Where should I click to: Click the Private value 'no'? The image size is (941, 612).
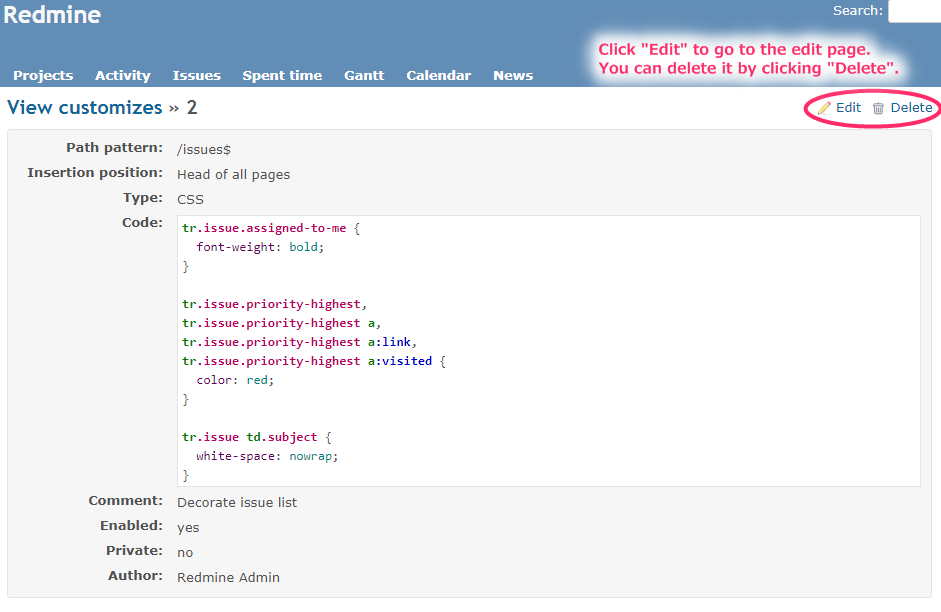point(185,553)
